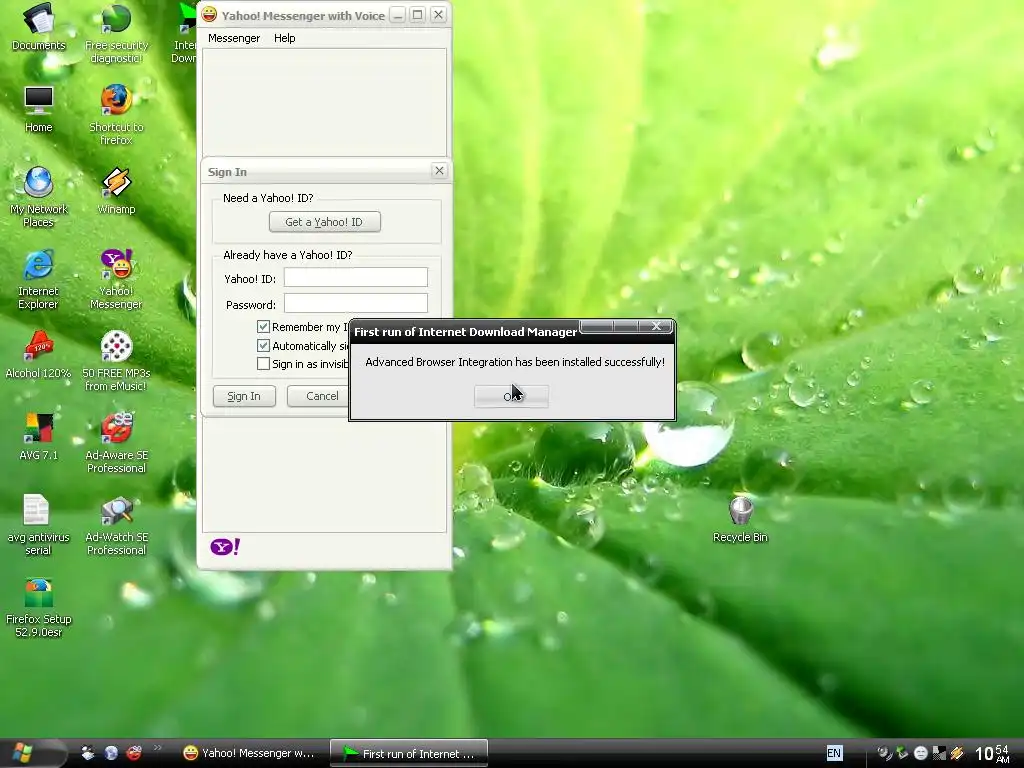Focus the Password text field
This screenshot has width=1024, height=768.
pos(356,304)
